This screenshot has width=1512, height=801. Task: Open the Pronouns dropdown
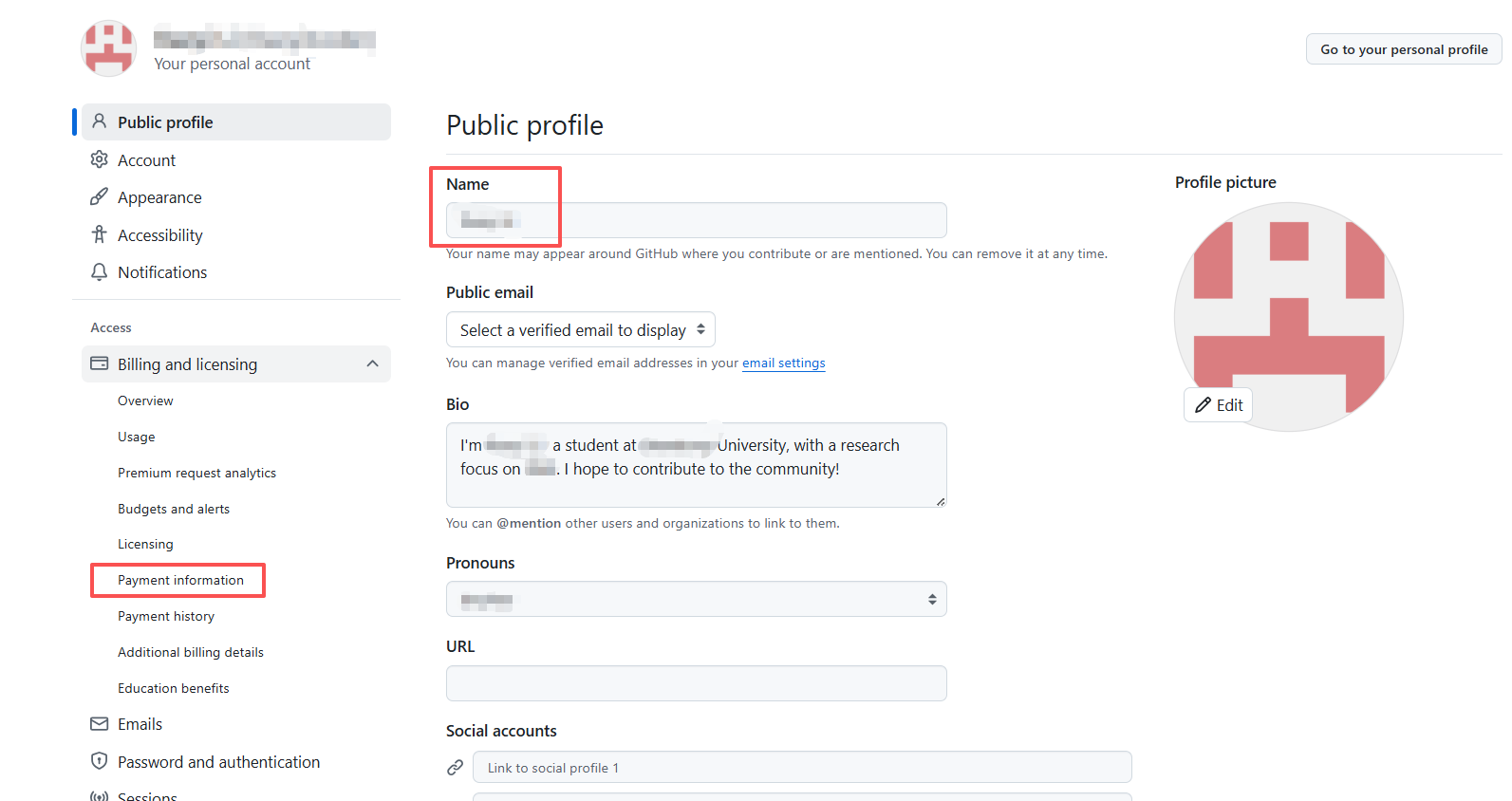pos(697,599)
